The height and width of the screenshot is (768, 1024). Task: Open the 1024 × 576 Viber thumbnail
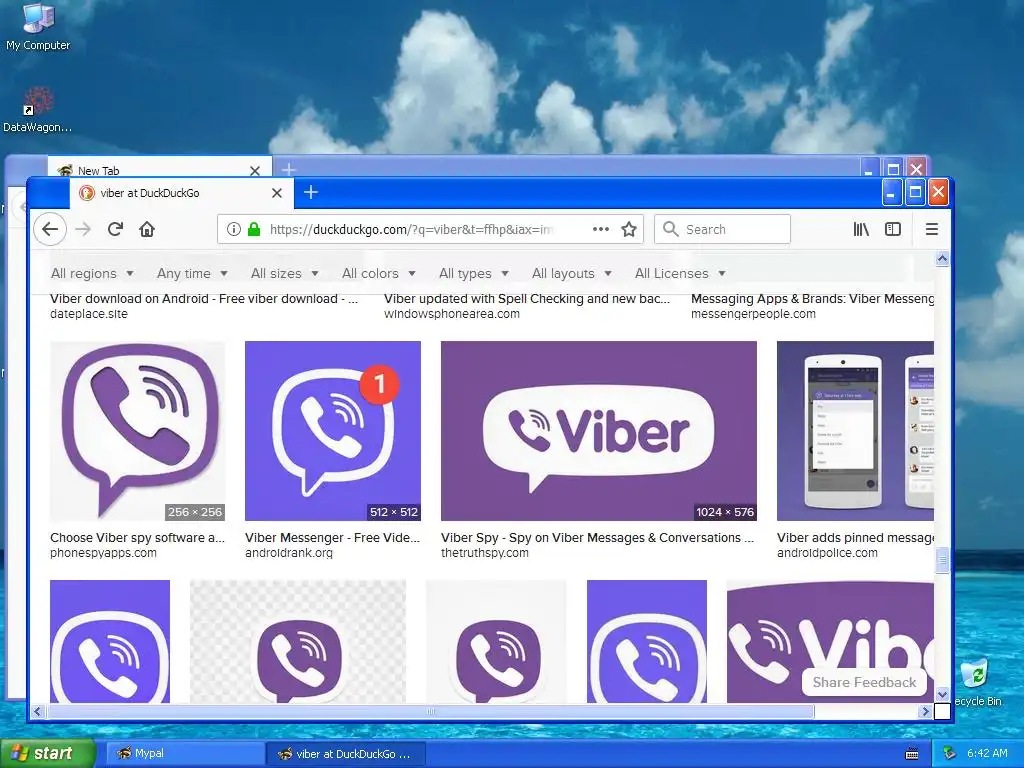tap(599, 431)
